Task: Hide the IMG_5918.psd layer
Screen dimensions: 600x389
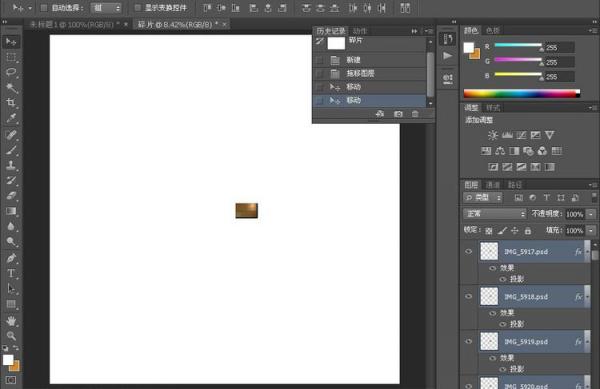Action: (468, 296)
